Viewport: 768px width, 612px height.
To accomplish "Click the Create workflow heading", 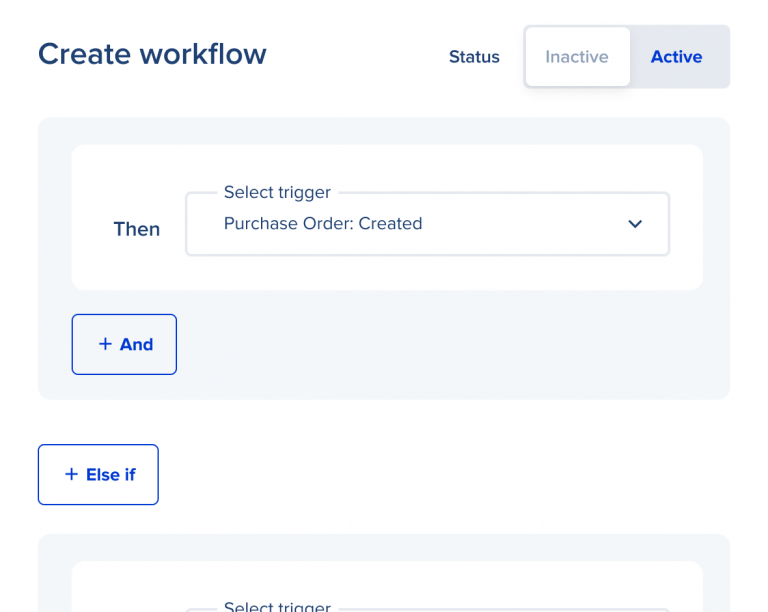I will pos(152,54).
